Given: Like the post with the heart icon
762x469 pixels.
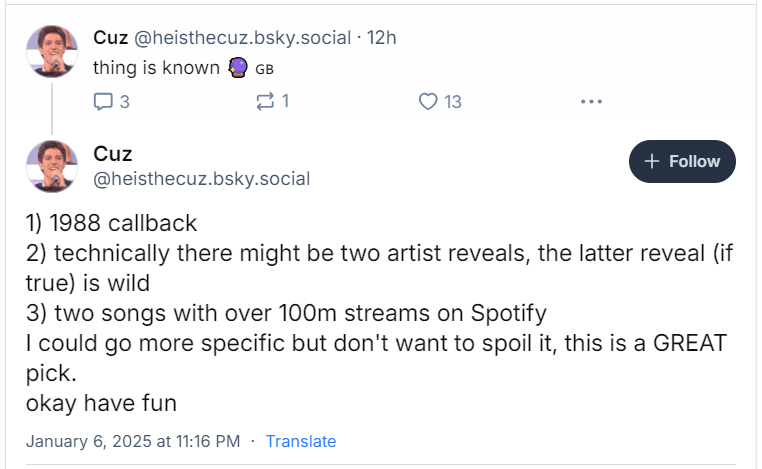Looking at the screenshot, I should pyautogui.click(x=428, y=101).
